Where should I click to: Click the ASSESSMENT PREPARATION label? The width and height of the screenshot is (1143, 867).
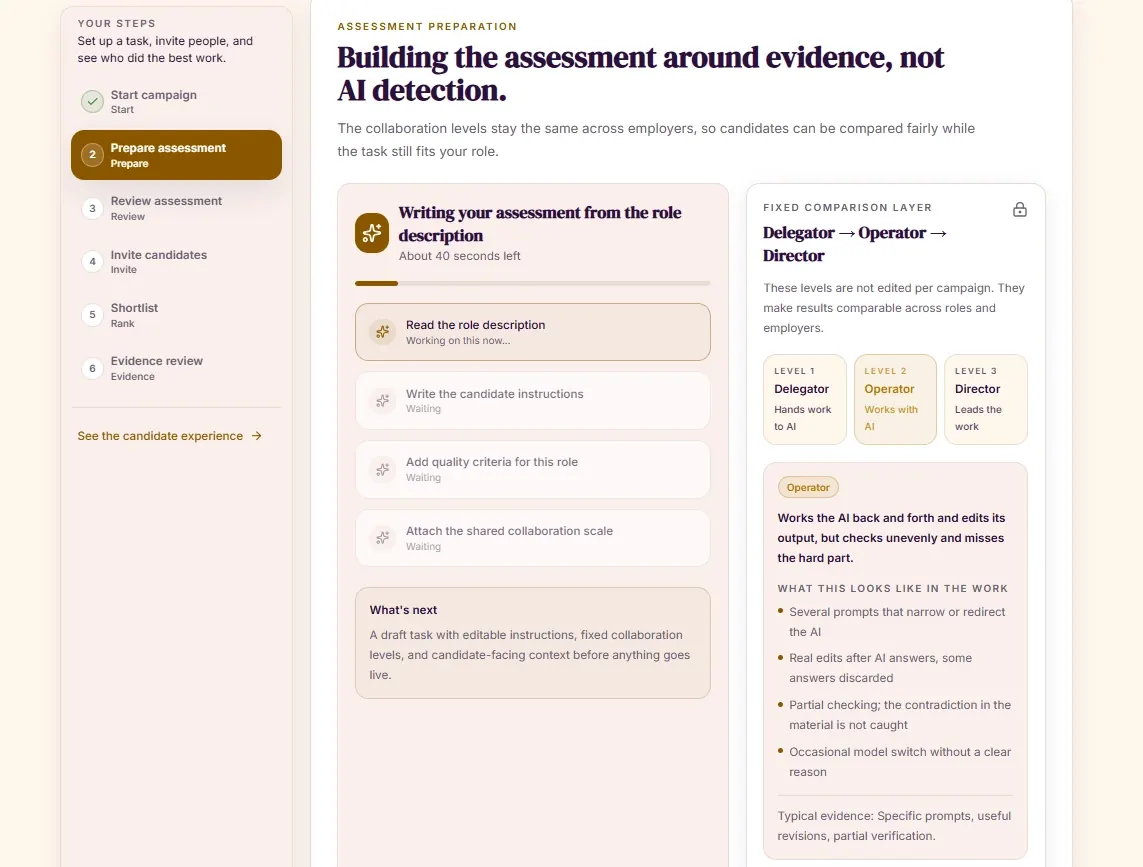click(427, 26)
